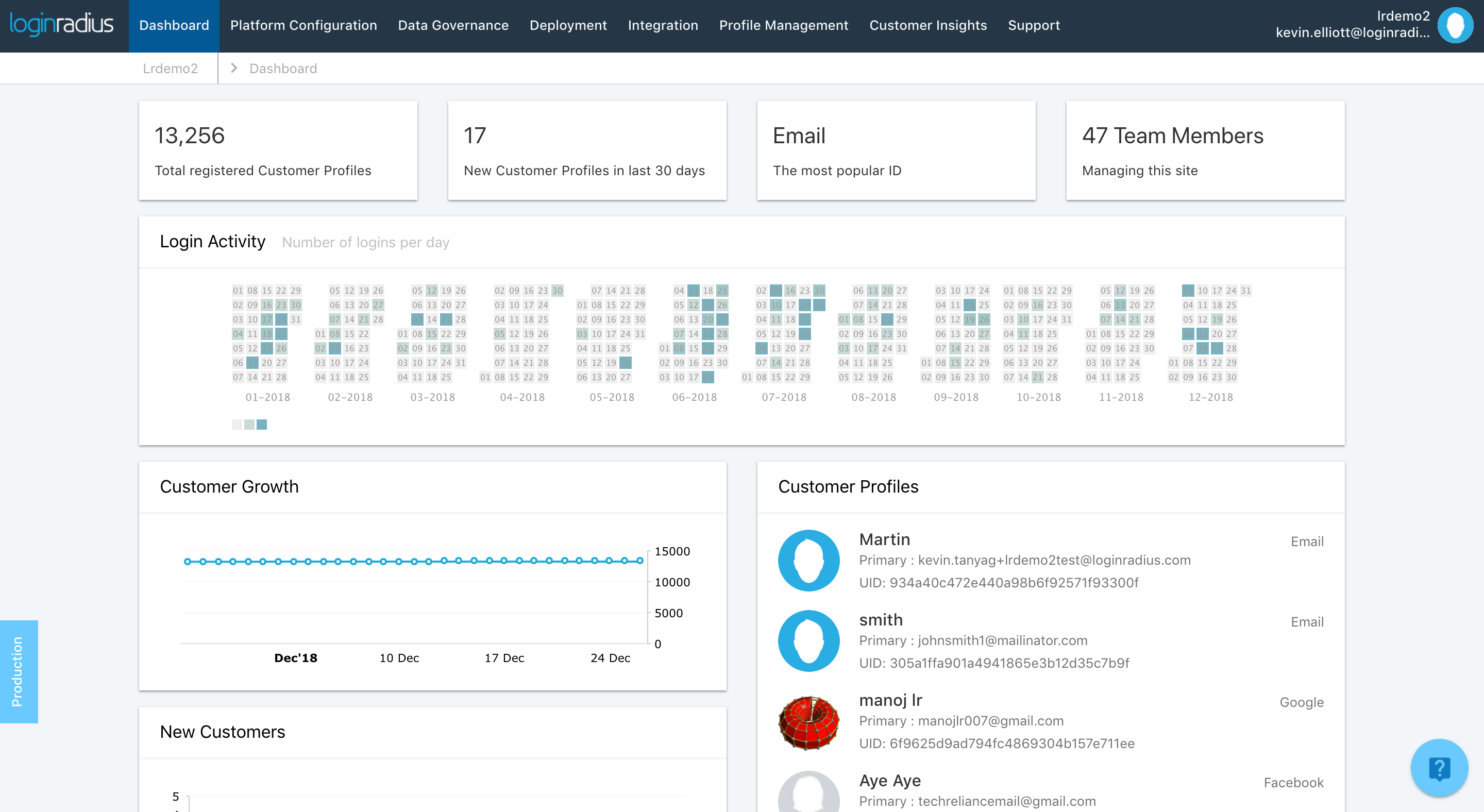Open the user account avatar menu
Screen dimensions: 1484x812
(x=1455, y=25)
